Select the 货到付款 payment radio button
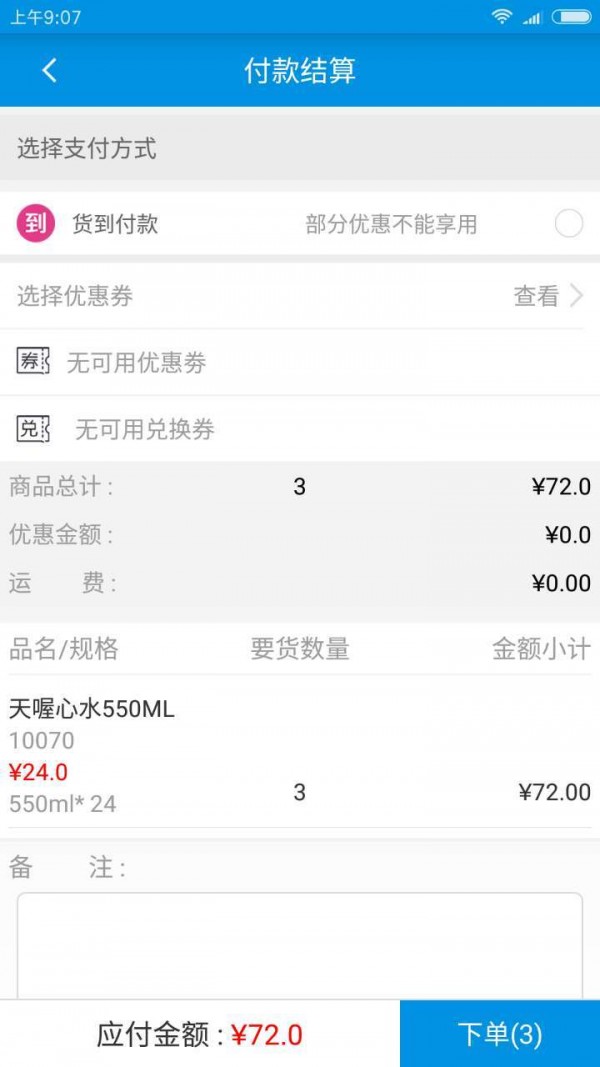This screenshot has height=1067, width=600. click(569, 223)
